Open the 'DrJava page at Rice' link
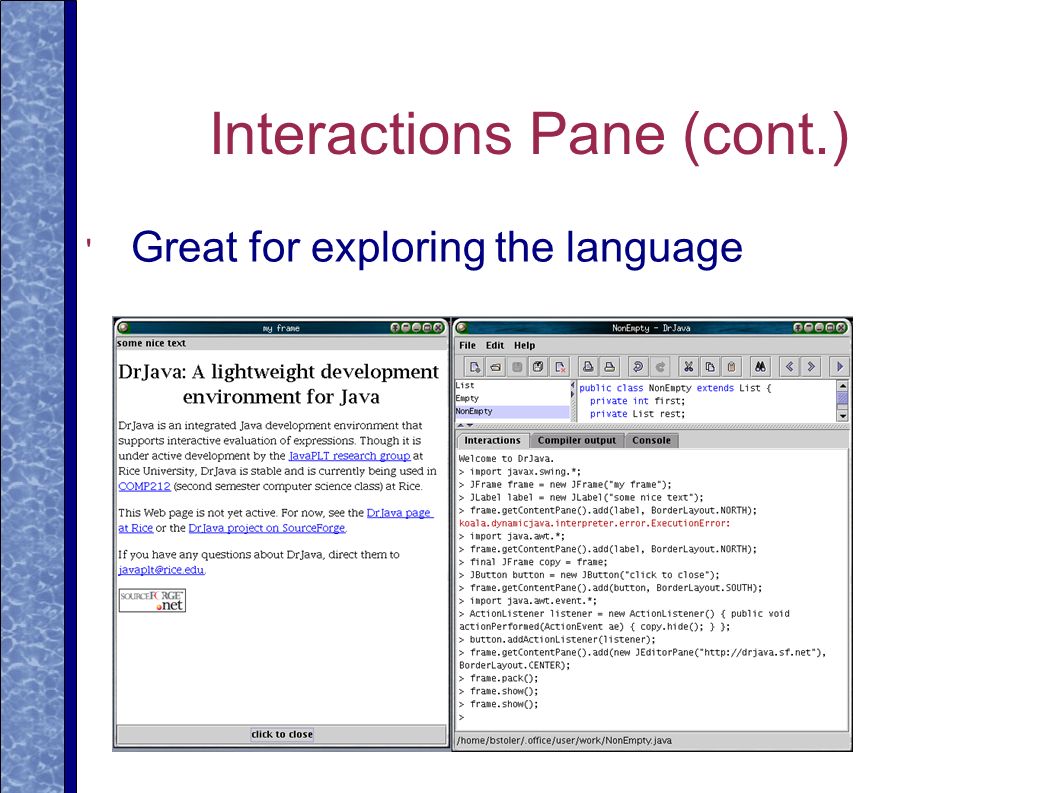This screenshot has height=793, width=1058. pyautogui.click(x=399, y=513)
